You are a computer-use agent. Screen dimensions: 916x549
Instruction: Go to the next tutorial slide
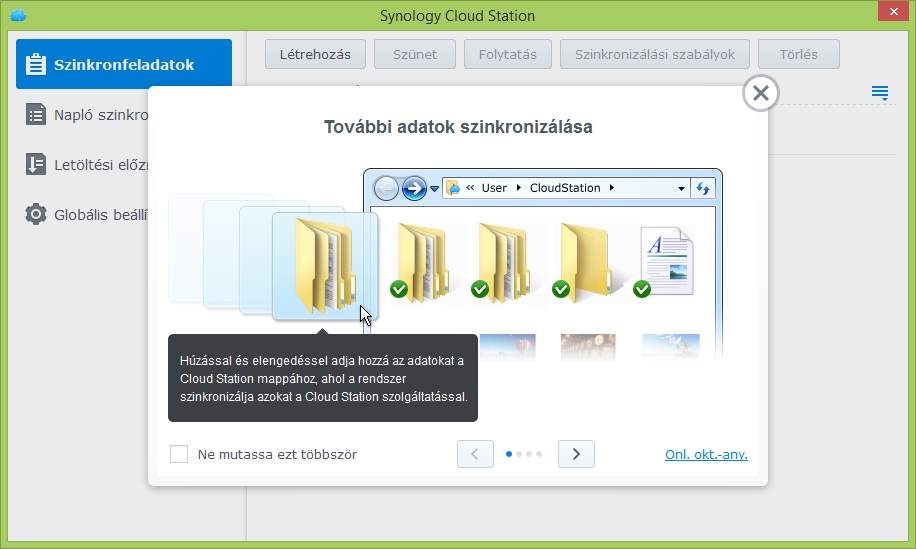tap(576, 454)
